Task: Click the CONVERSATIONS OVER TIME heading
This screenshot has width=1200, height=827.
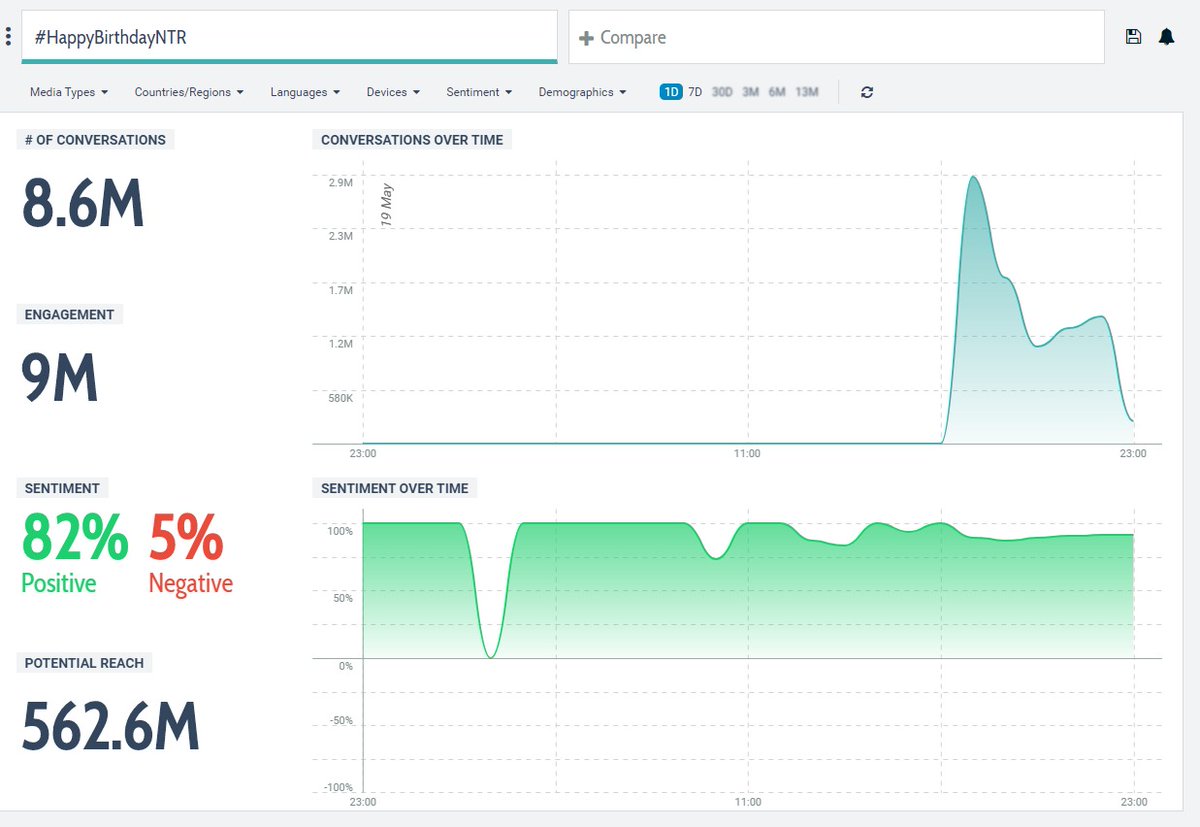Action: (x=412, y=140)
